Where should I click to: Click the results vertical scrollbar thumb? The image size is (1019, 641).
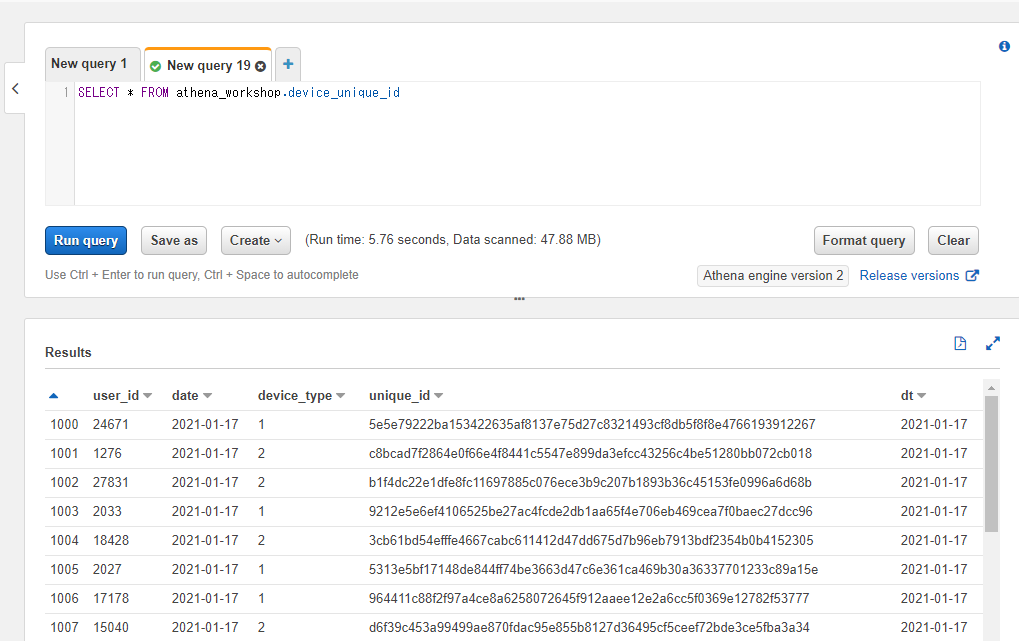[991, 464]
